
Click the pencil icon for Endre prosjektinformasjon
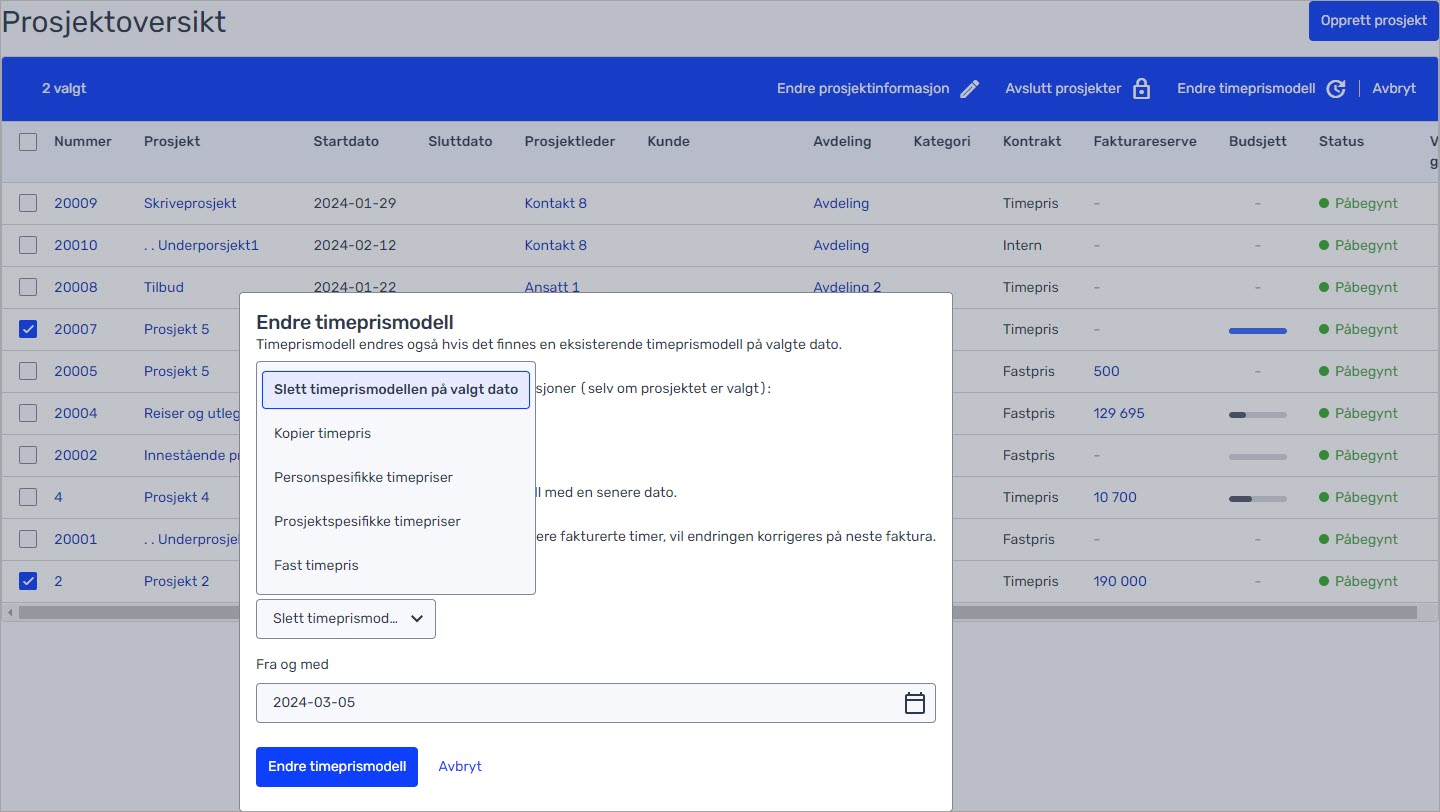tap(969, 89)
